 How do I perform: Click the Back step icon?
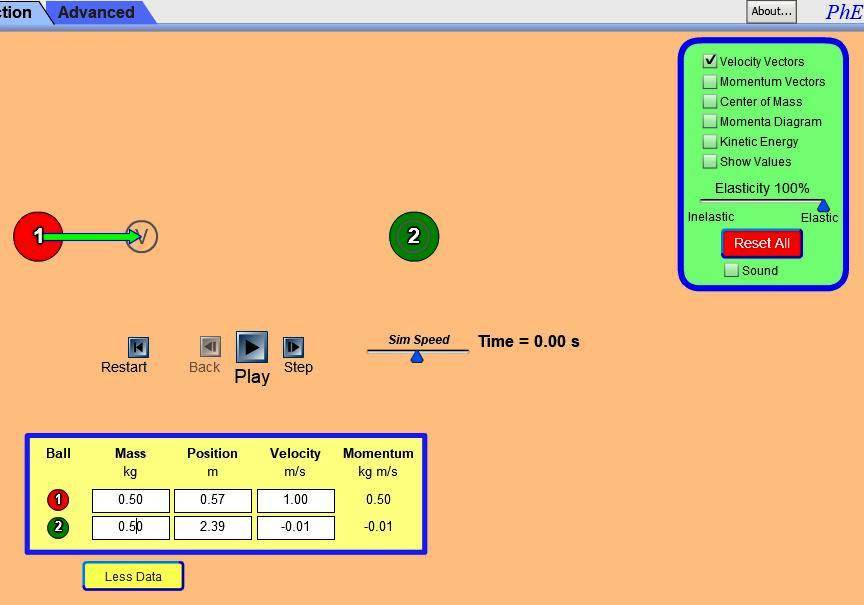click(x=210, y=347)
